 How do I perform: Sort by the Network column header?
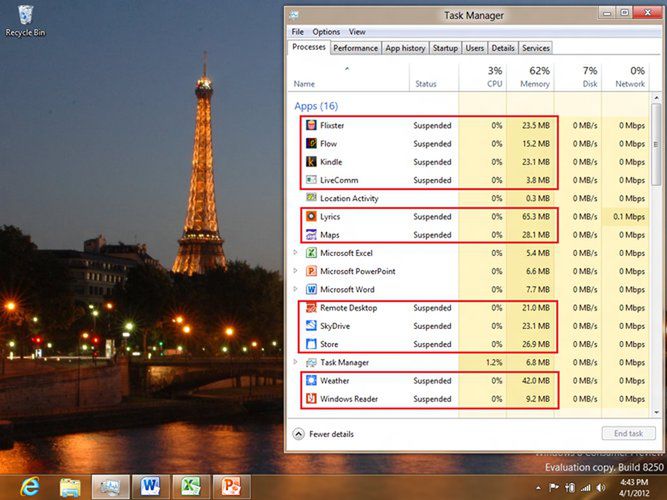[x=626, y=77]
